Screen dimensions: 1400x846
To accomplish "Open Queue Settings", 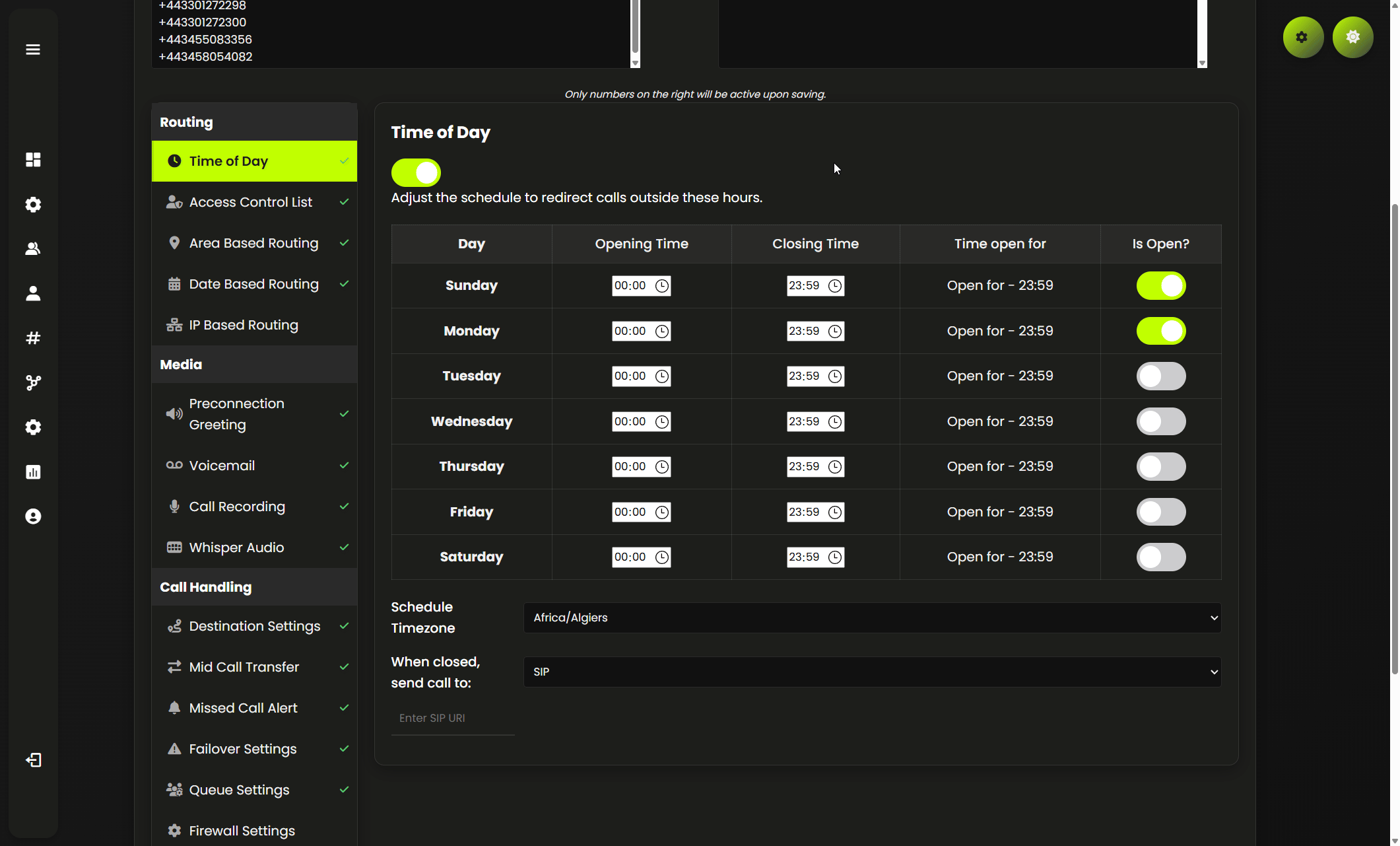I will pyautogui.click(x=254, y=790).
